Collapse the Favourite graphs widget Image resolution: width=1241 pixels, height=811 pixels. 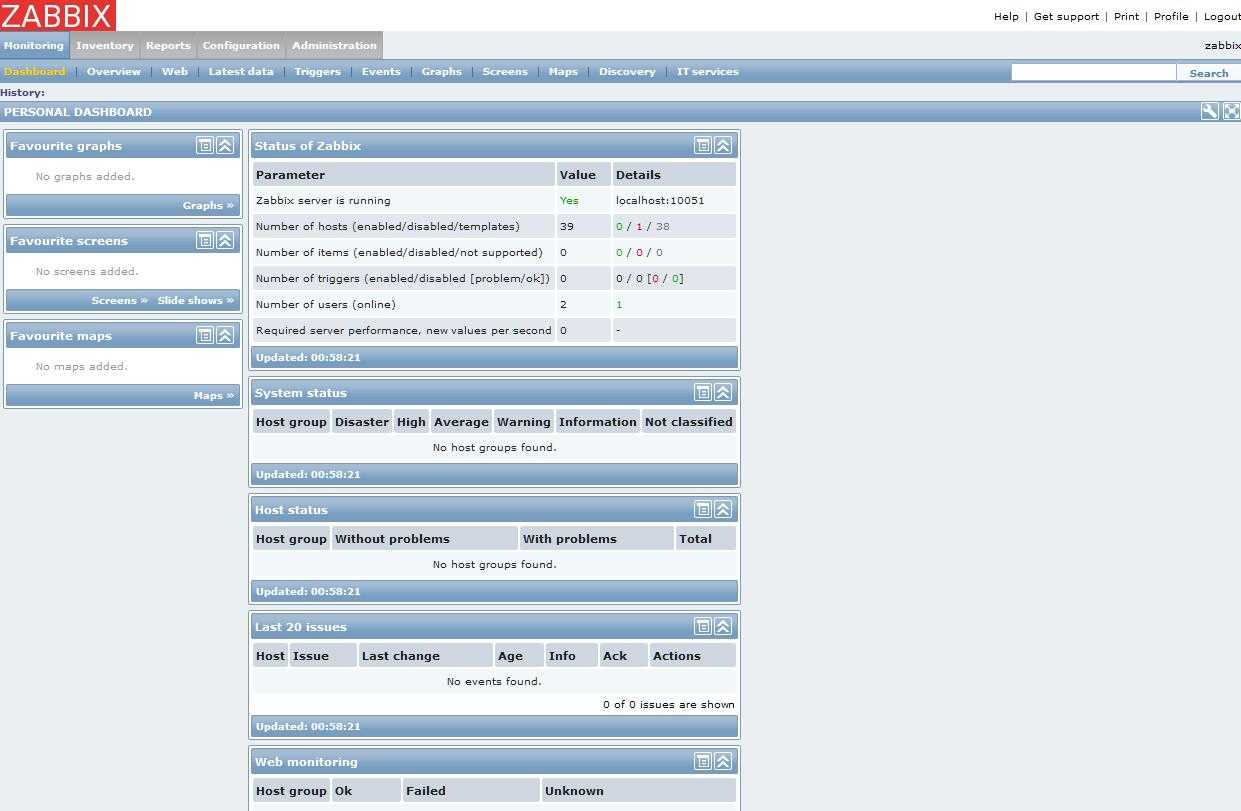[225, 145]
